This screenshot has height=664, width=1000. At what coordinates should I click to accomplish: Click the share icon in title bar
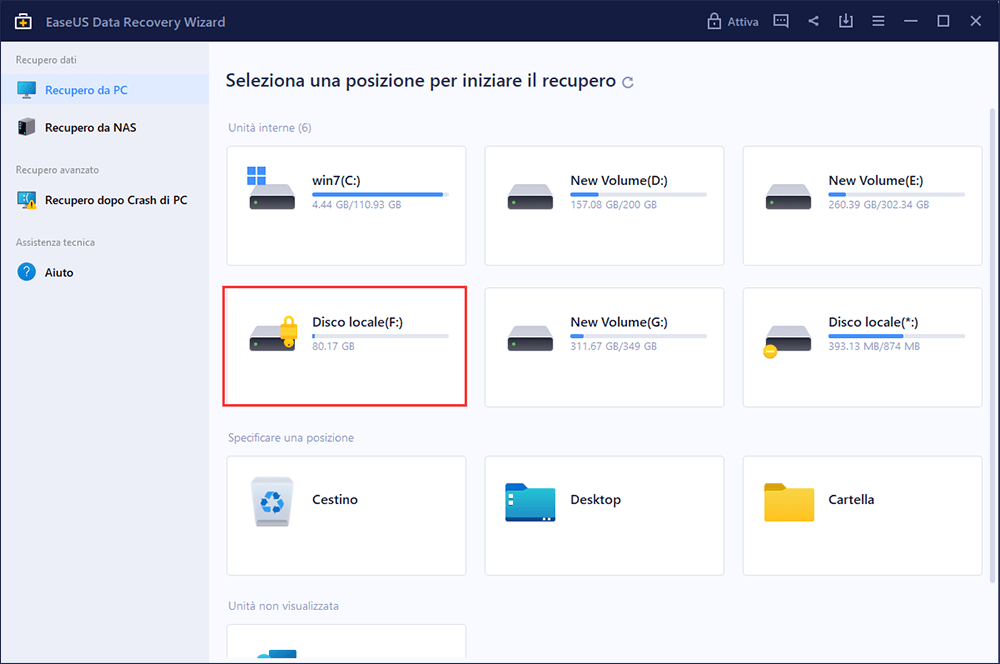click(x=813, y=21)
